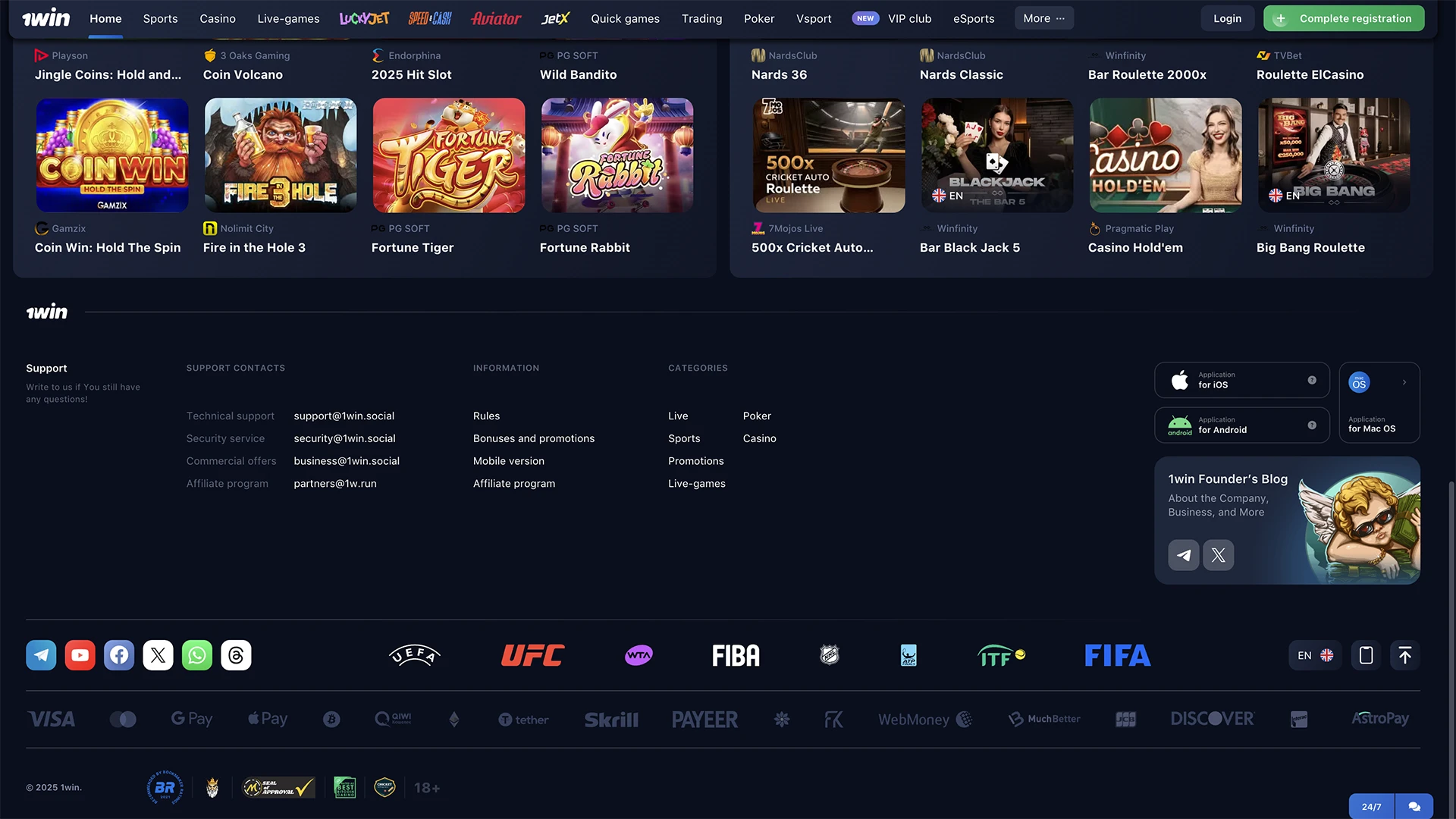Viewport: 1456px width, 819px height.
Task: Open the Poker category link
Action: point(757,416)
